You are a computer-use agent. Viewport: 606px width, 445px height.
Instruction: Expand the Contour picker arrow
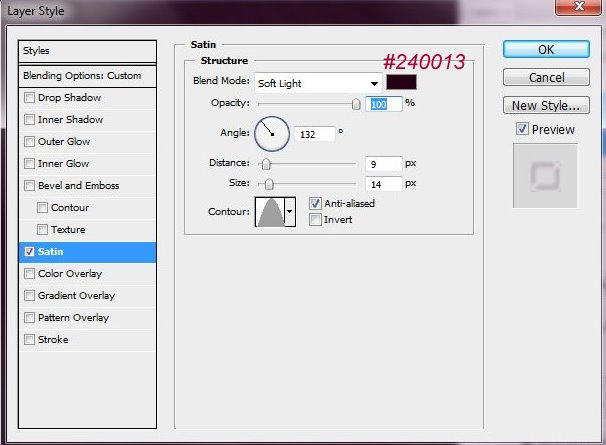tap(290, 211)
